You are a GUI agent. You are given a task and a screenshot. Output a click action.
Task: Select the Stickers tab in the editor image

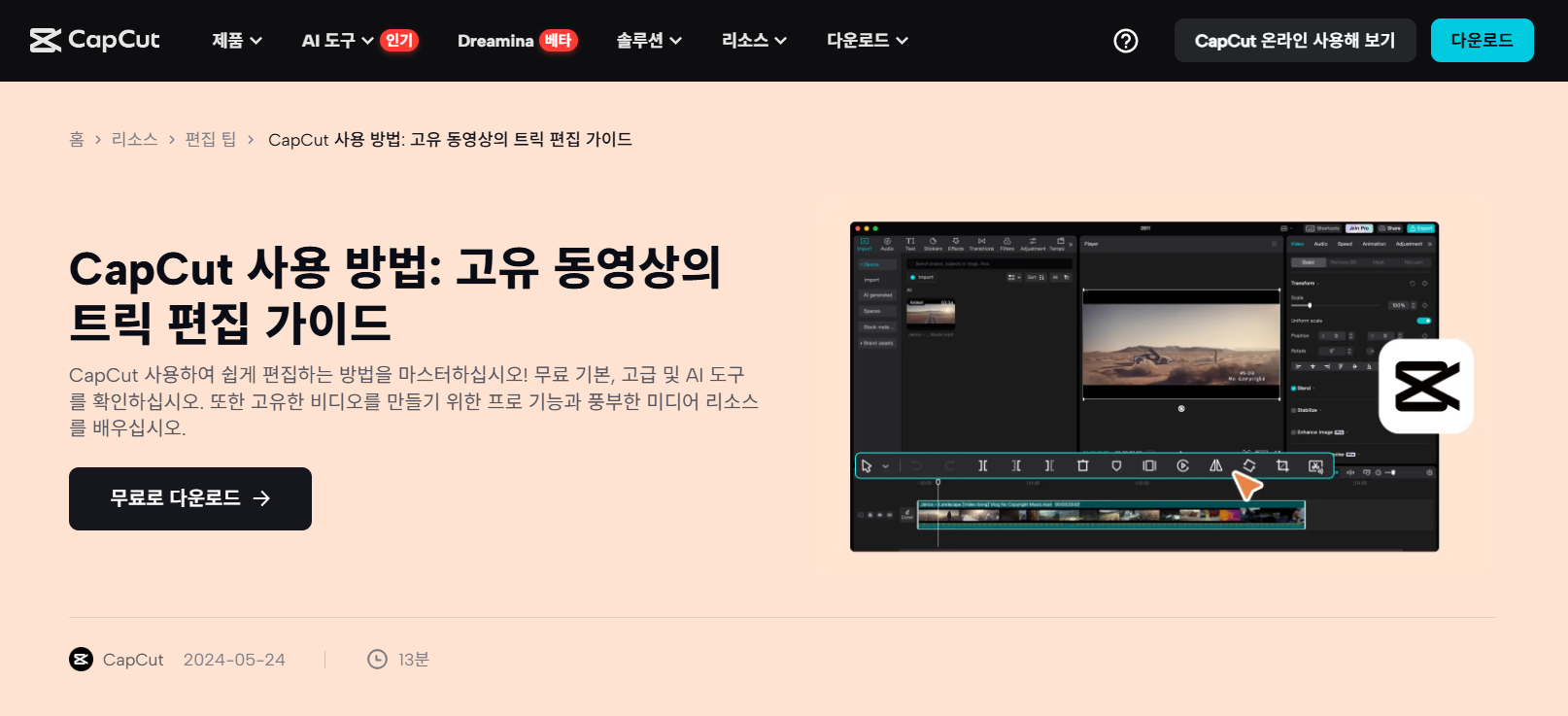pos(933,244)
